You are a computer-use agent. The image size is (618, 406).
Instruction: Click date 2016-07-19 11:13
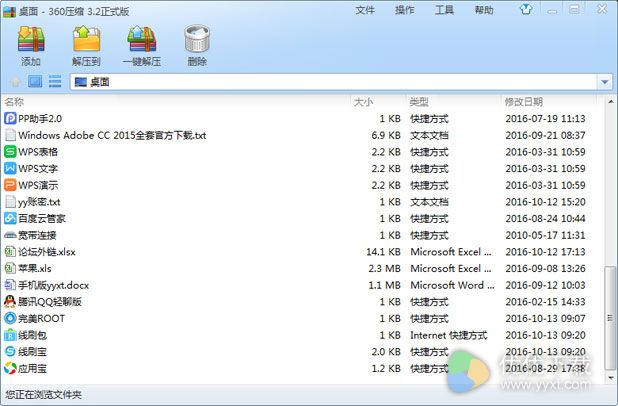click(545, 119)
